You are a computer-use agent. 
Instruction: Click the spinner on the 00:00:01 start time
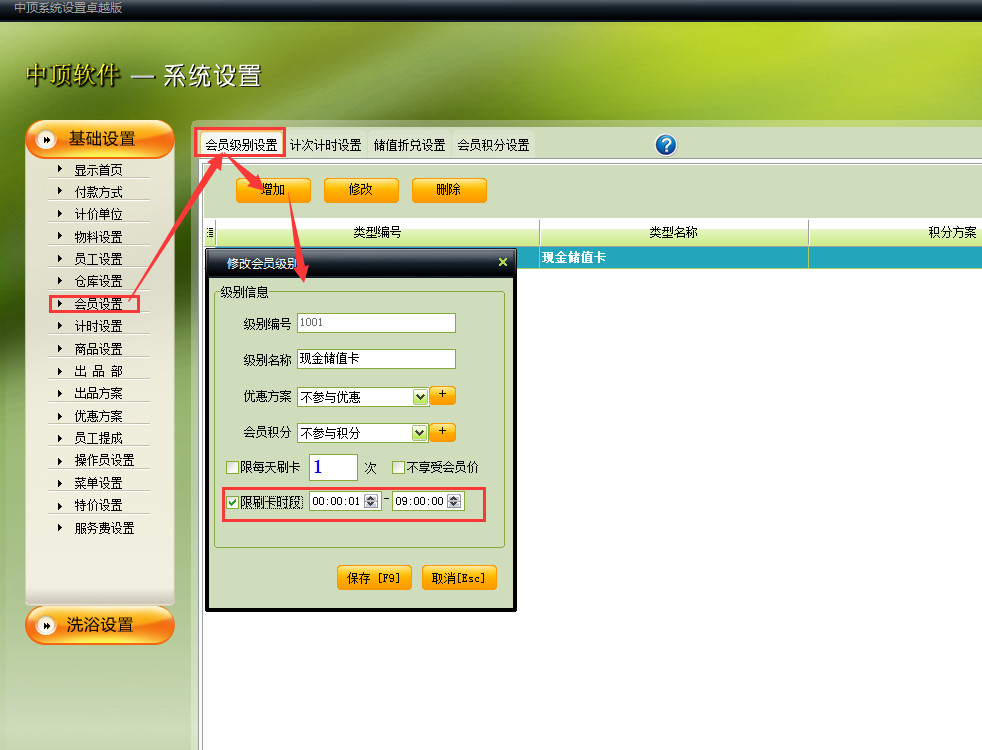371,501
